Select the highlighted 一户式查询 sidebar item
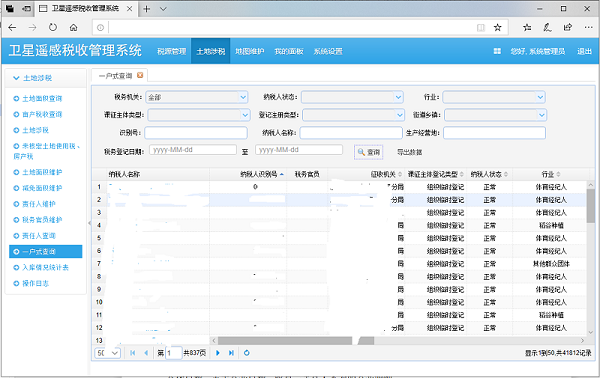The image size is (600, 378). [x=46, y=251]
